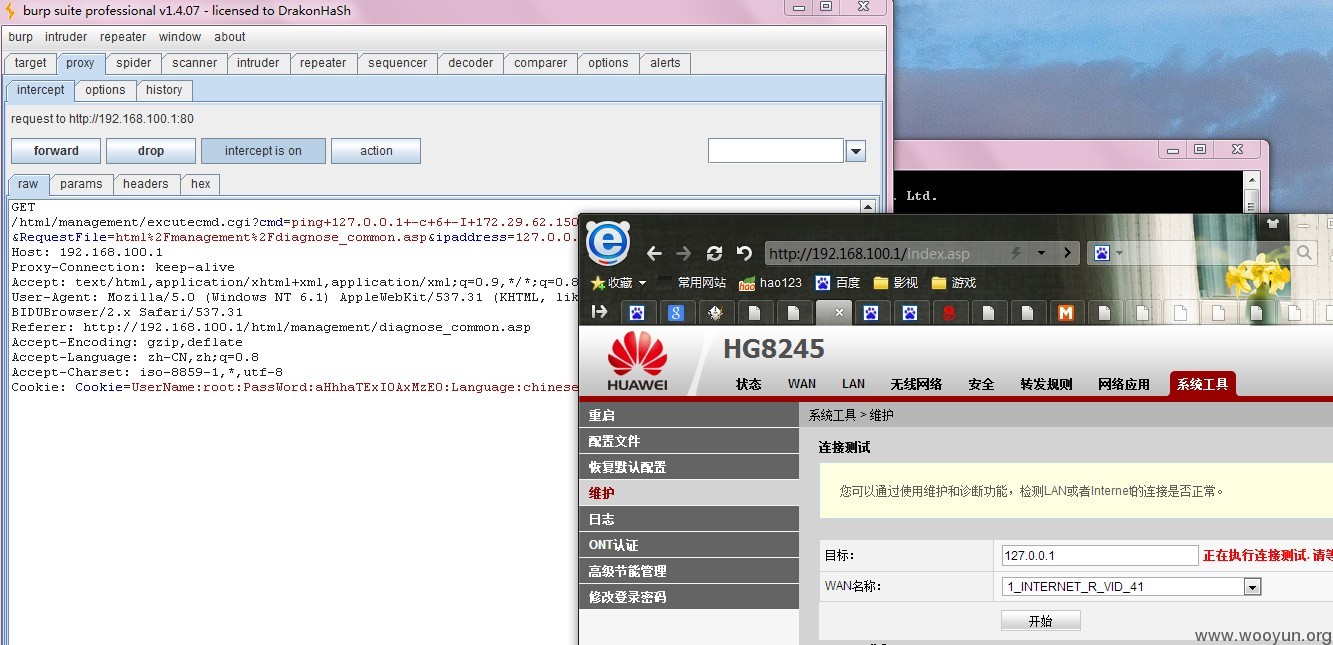
Task: Open the comparer tab
Action: [540, 63]
